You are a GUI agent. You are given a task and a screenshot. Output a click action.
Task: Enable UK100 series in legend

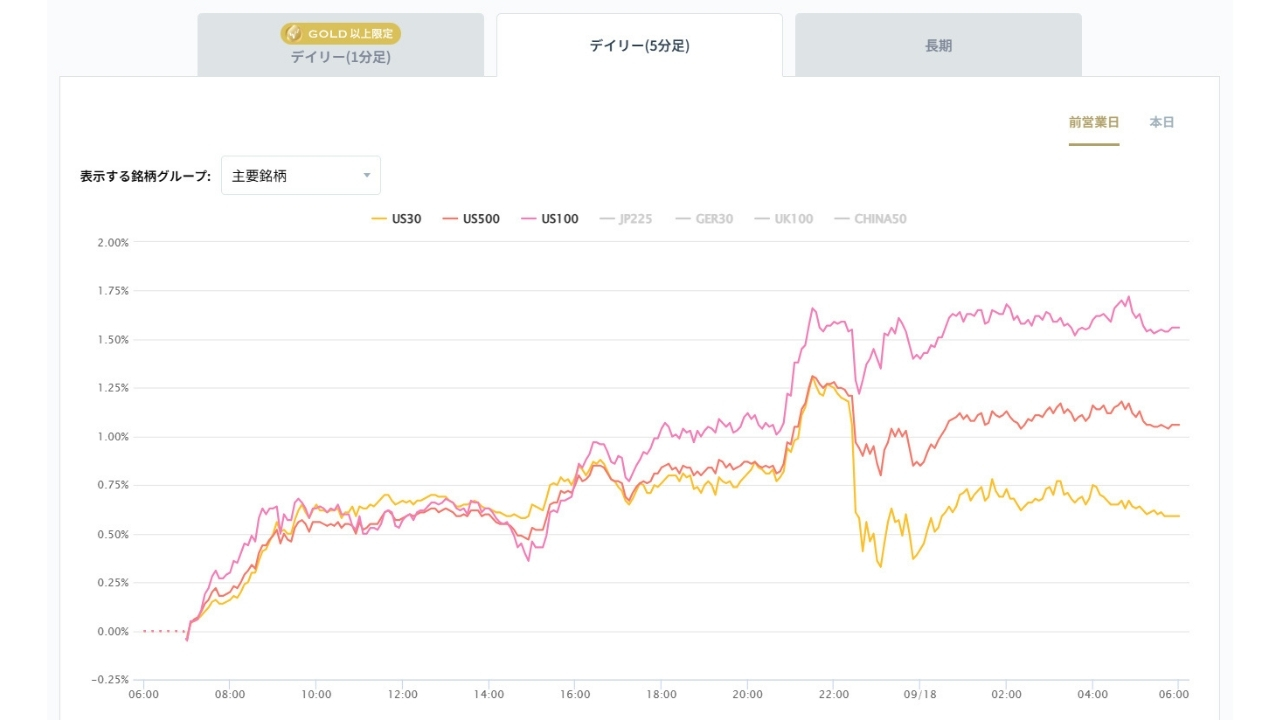coord(783,219)
